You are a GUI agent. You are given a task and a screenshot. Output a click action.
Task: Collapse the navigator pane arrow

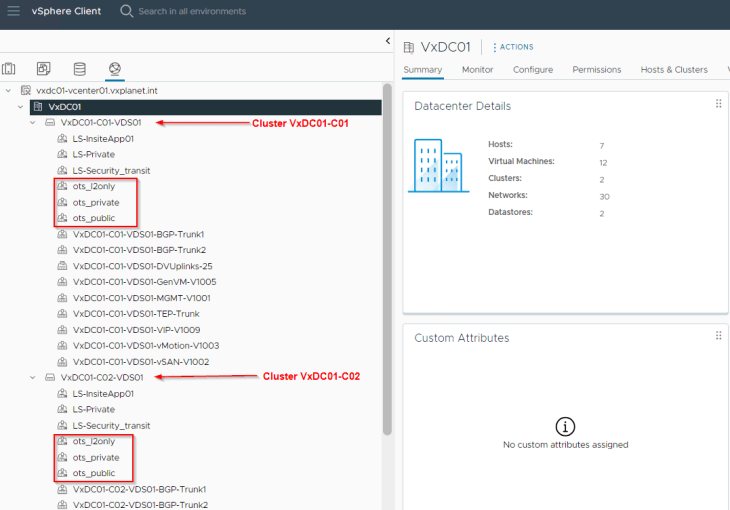point(388,41)
